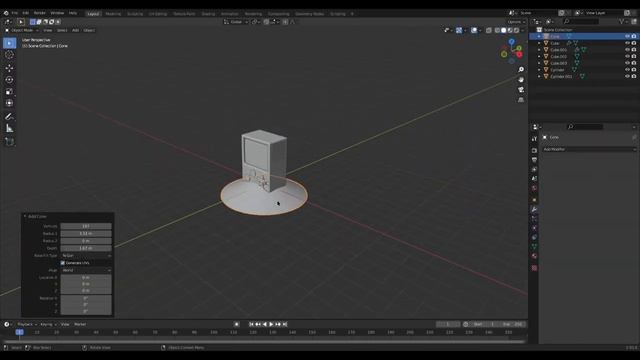Select the Select Box tool in the viewport toolbar
Viewport: 640px width, 360px height.
[9, 43]
